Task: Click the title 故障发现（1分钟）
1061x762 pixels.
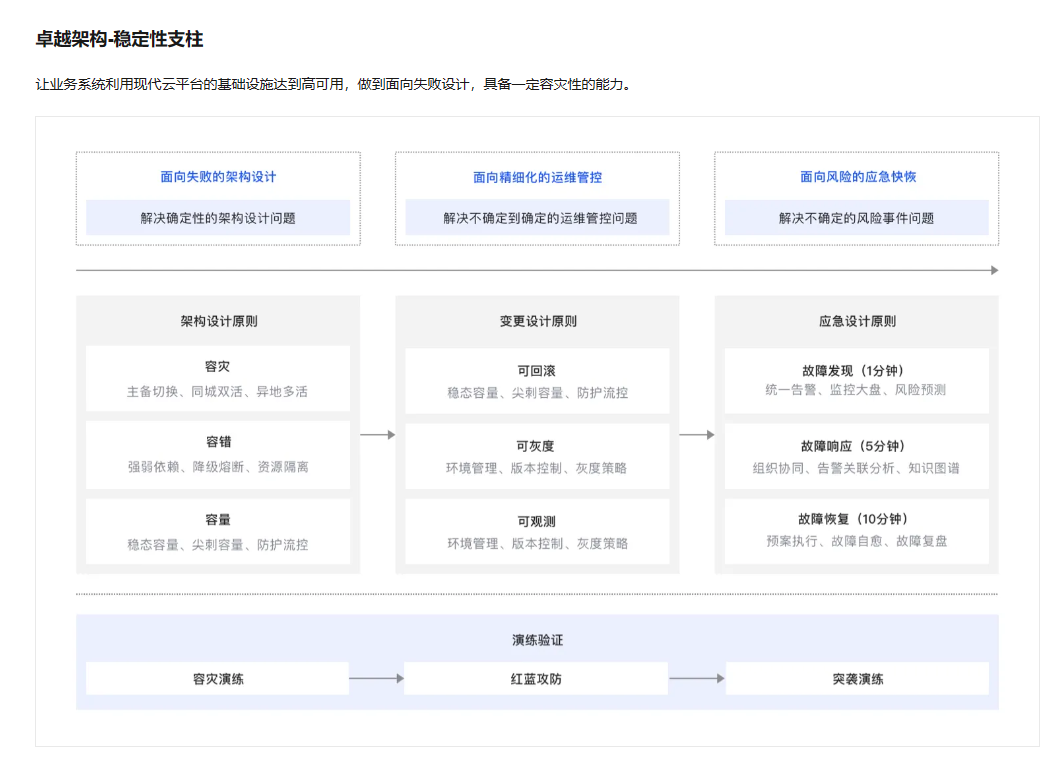Action: pos(853,371)
